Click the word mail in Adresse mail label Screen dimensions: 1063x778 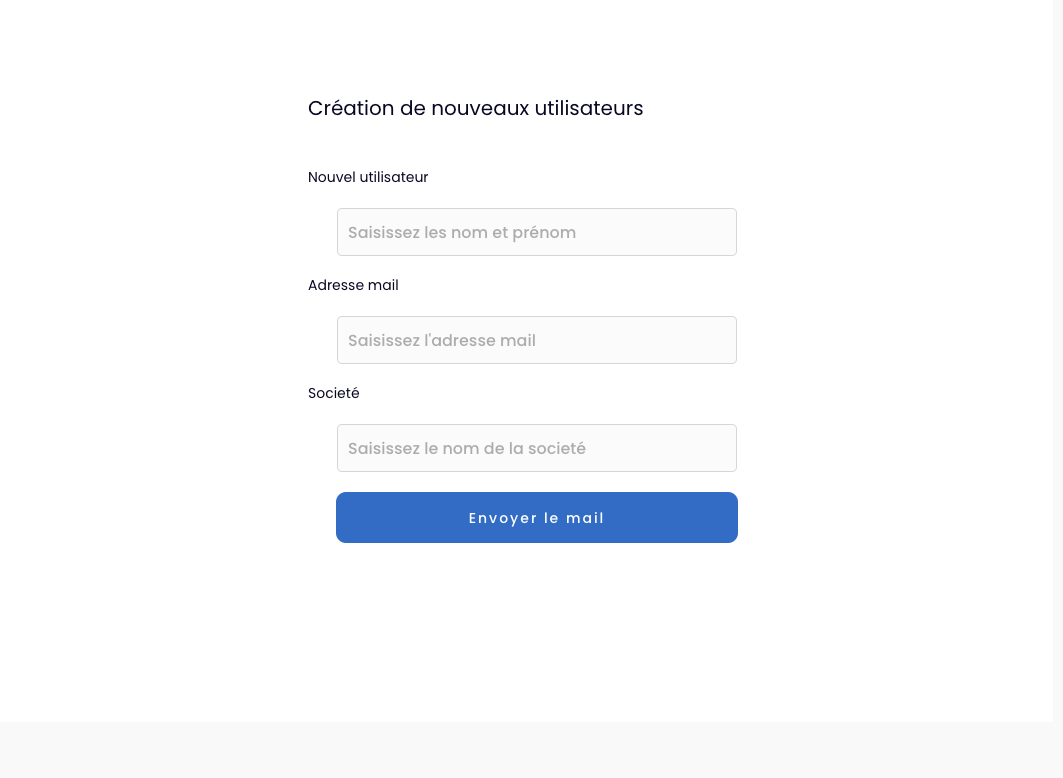coord(383,285)
